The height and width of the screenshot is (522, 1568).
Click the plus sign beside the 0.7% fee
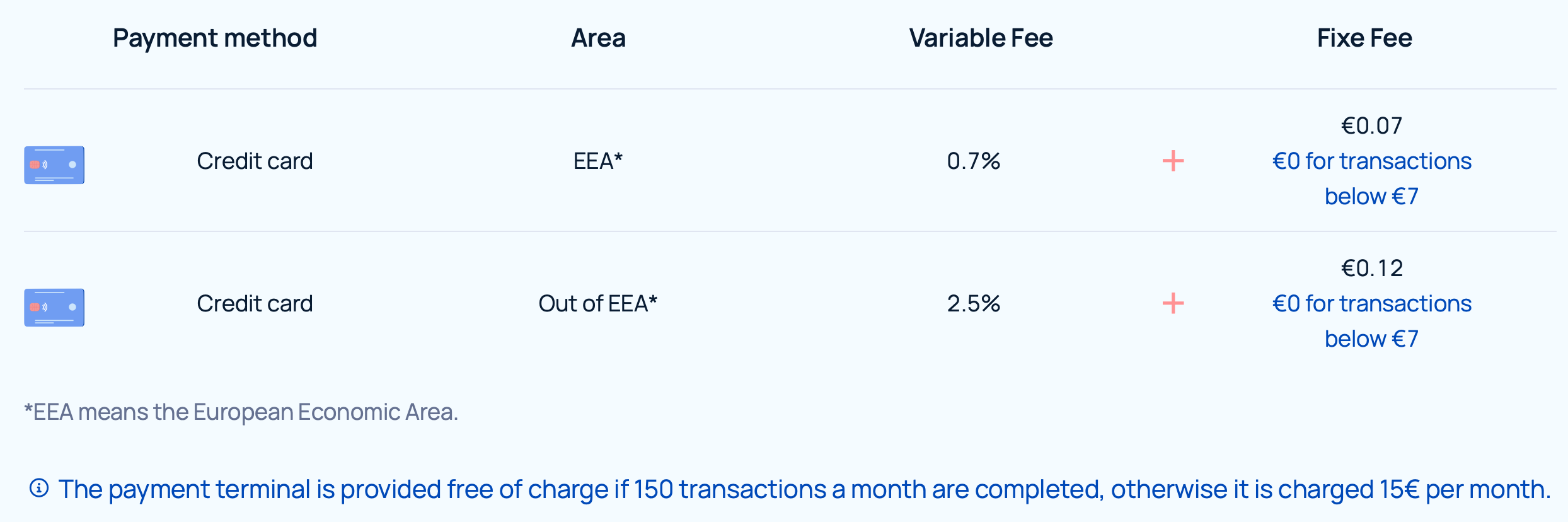click(1173, 161)
